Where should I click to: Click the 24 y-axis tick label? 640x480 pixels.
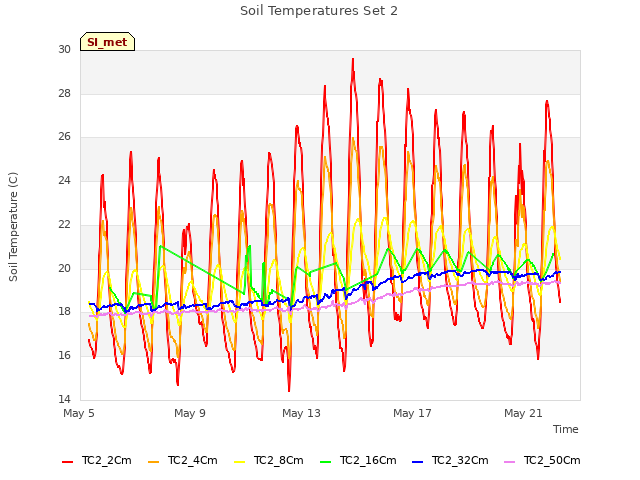coord(64,180)
